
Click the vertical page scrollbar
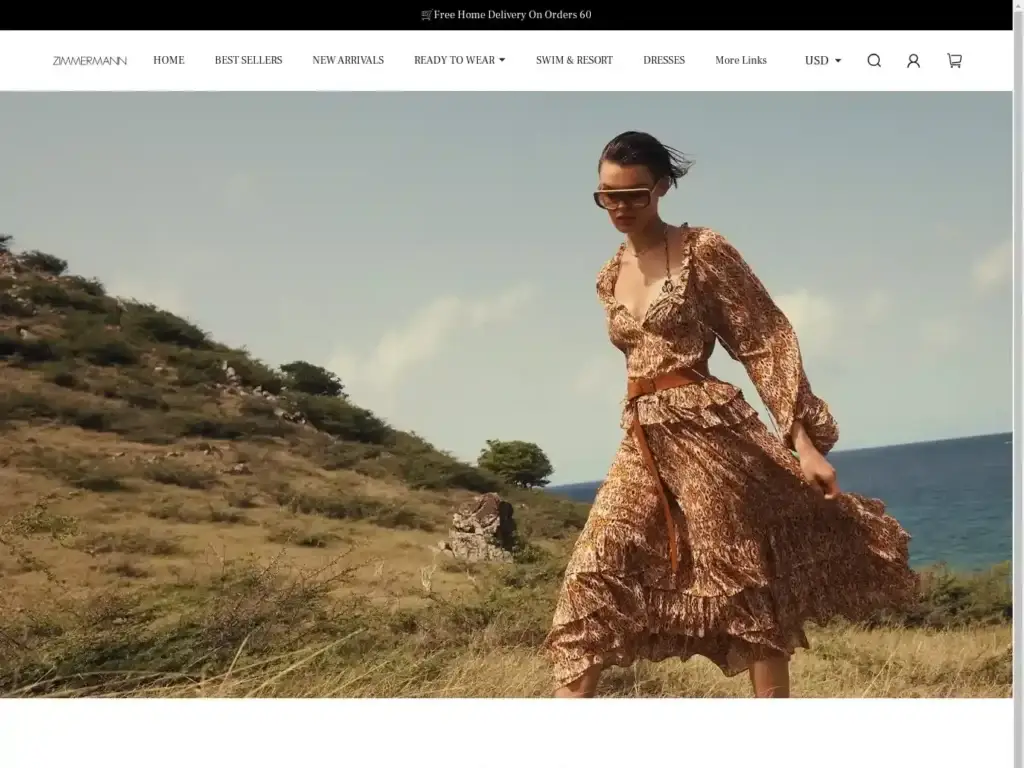click(1018, 400)
